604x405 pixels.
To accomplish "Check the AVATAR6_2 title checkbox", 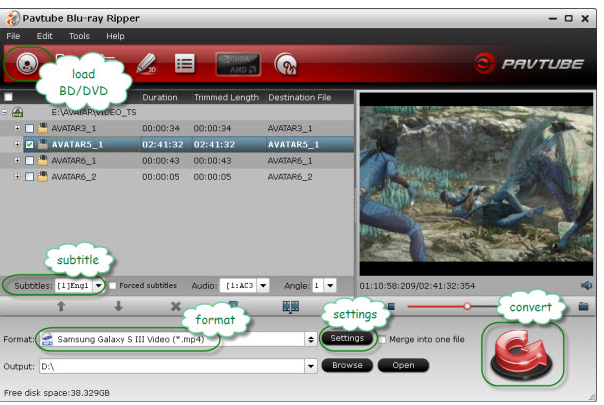I will (29, 177).
